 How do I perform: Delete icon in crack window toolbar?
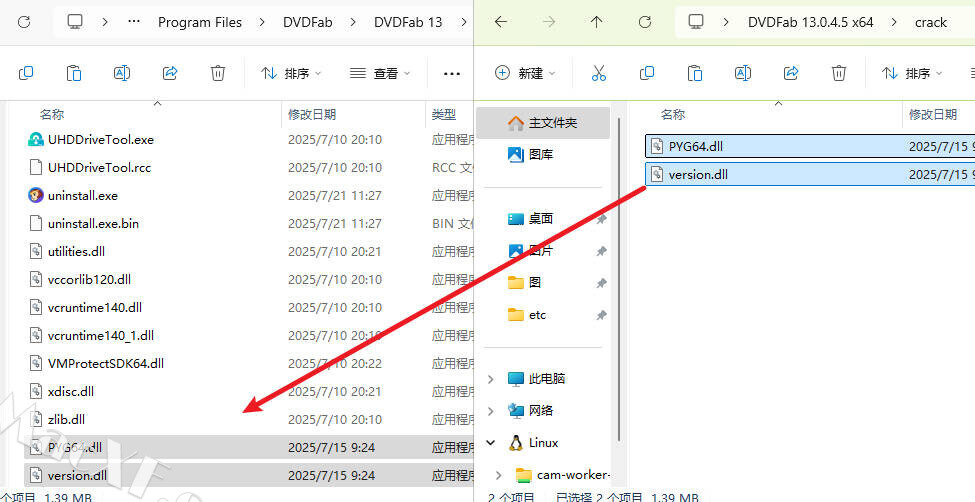(x=838, y=73)
